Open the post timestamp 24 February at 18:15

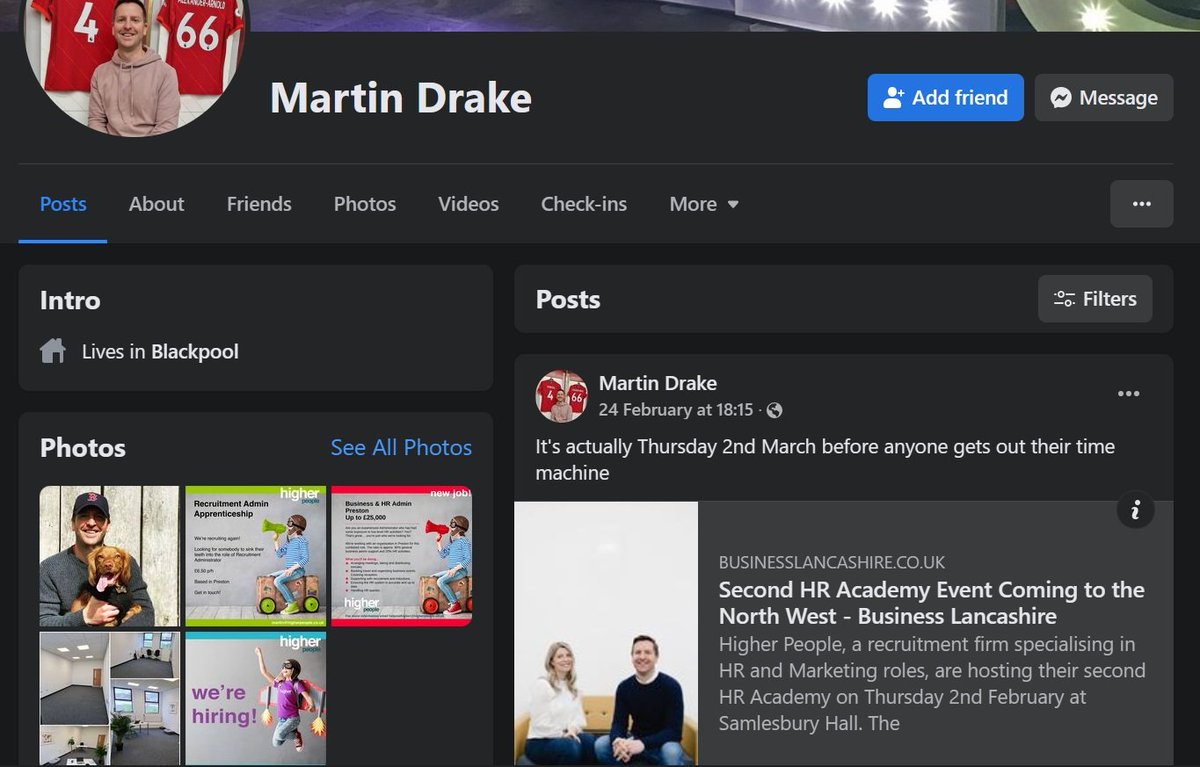[x=676, y=410]
